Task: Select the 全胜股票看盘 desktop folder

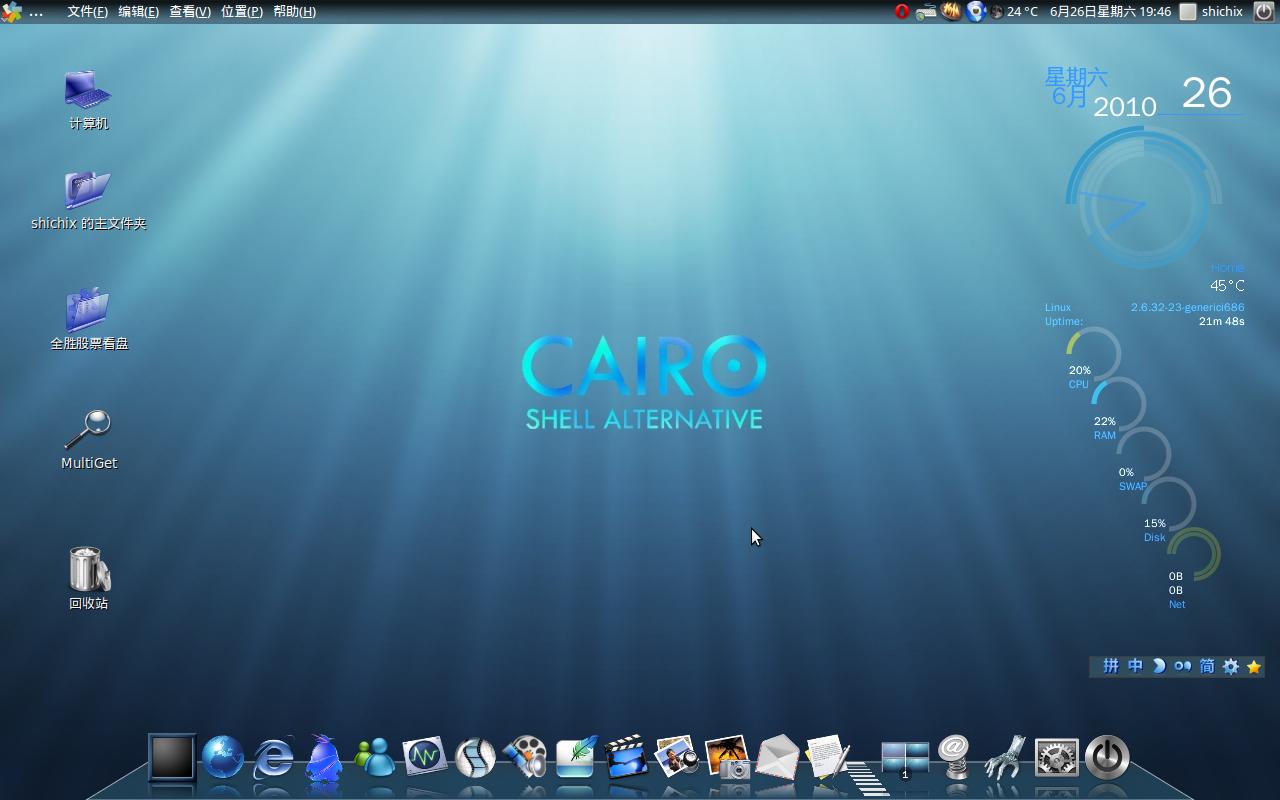Action: [x=89, y=320]
